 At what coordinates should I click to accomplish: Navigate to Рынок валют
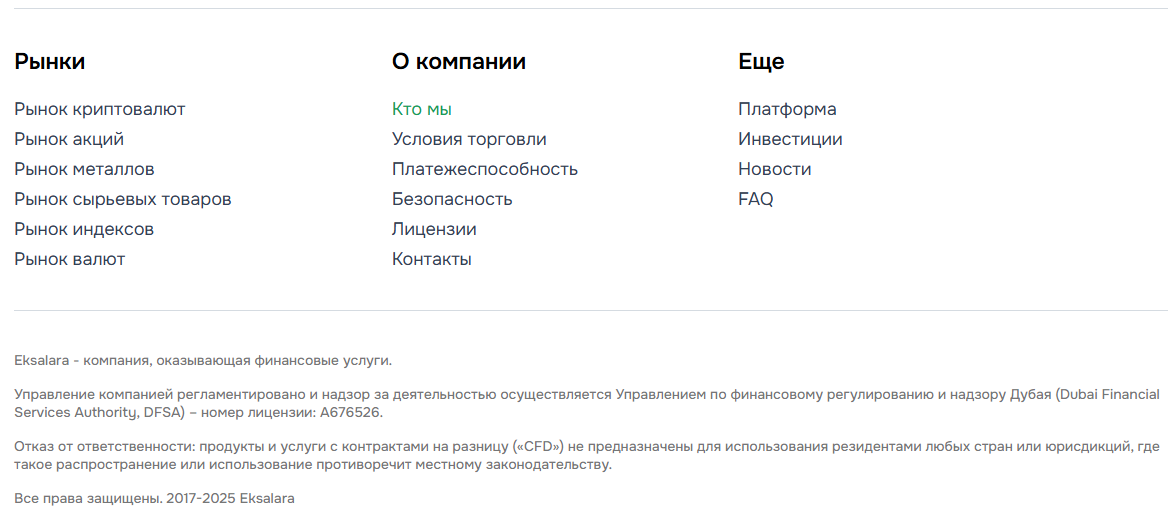tap(70, 259)
